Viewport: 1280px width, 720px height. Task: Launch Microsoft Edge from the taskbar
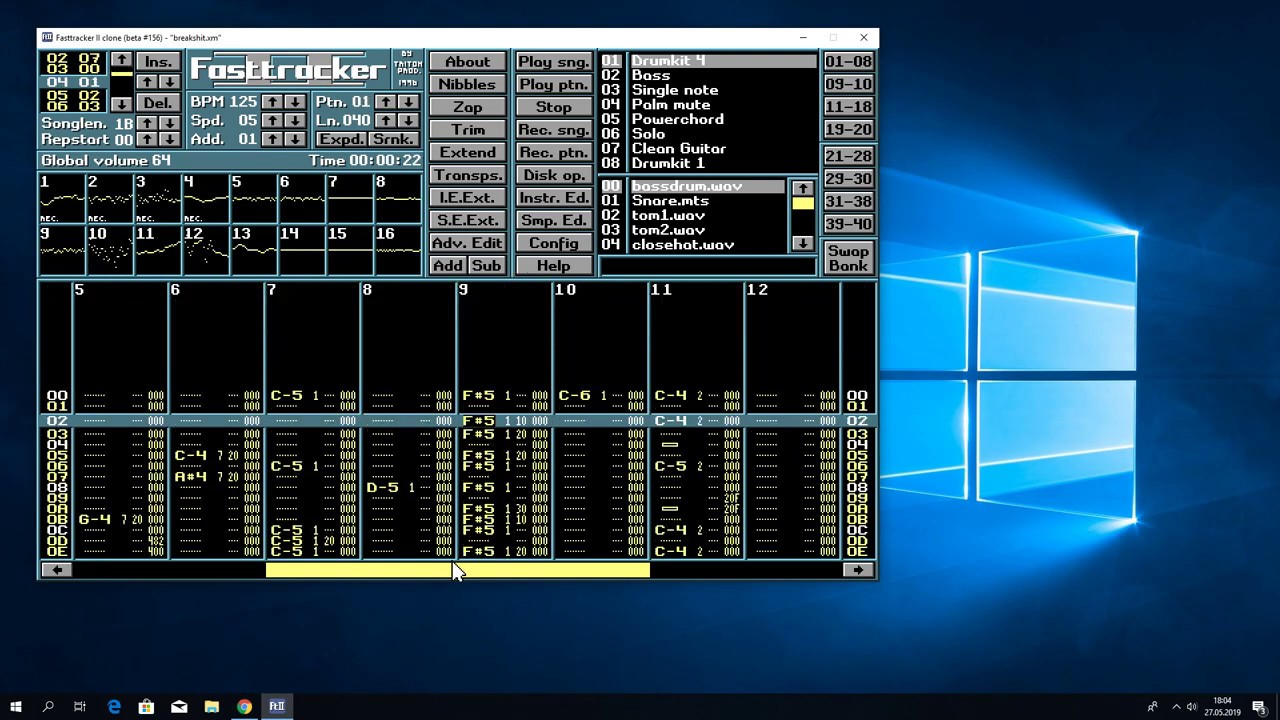114,706
